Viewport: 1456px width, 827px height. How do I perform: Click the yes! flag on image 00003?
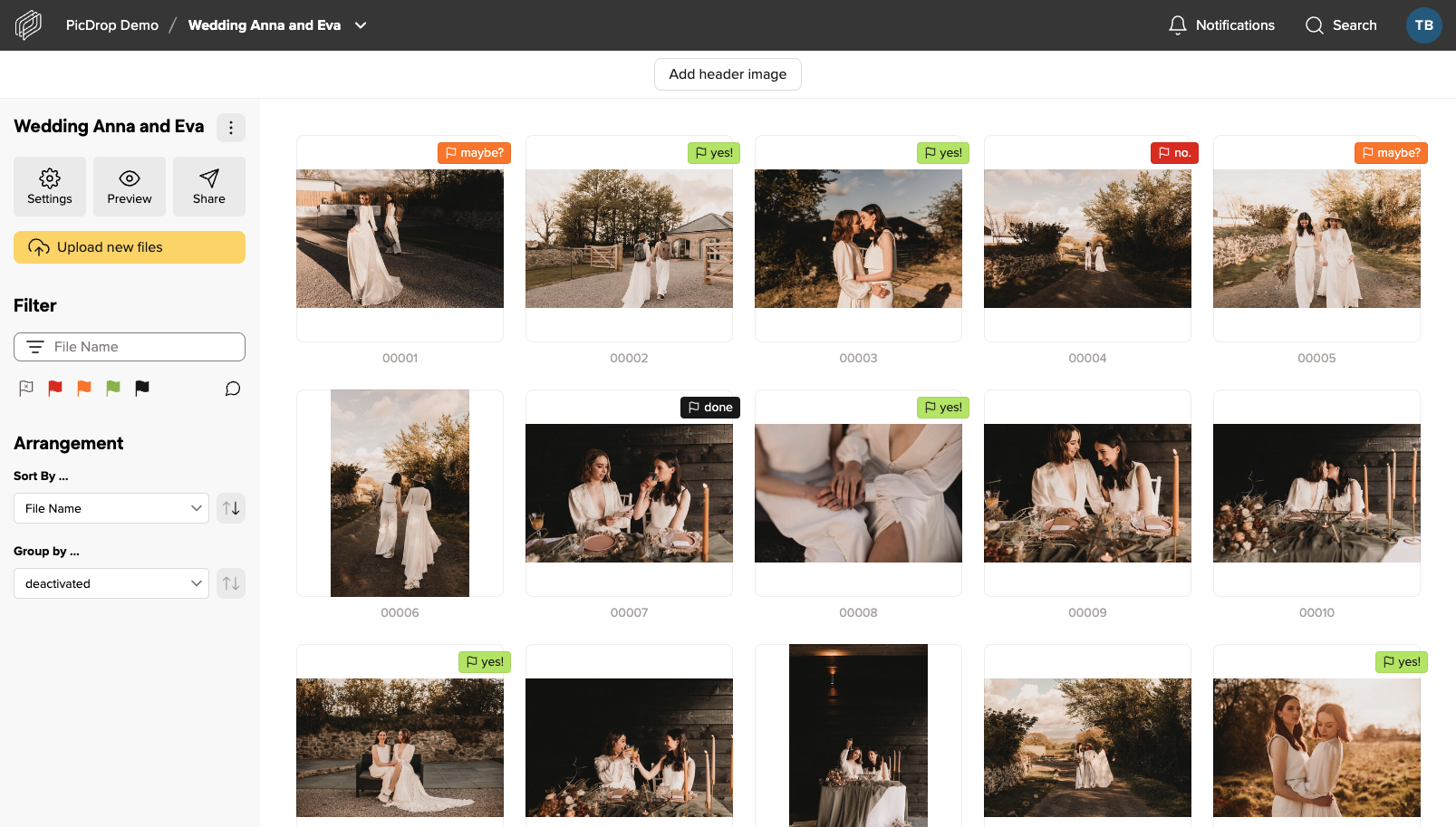pyautogui.click(x=943, y=153)
